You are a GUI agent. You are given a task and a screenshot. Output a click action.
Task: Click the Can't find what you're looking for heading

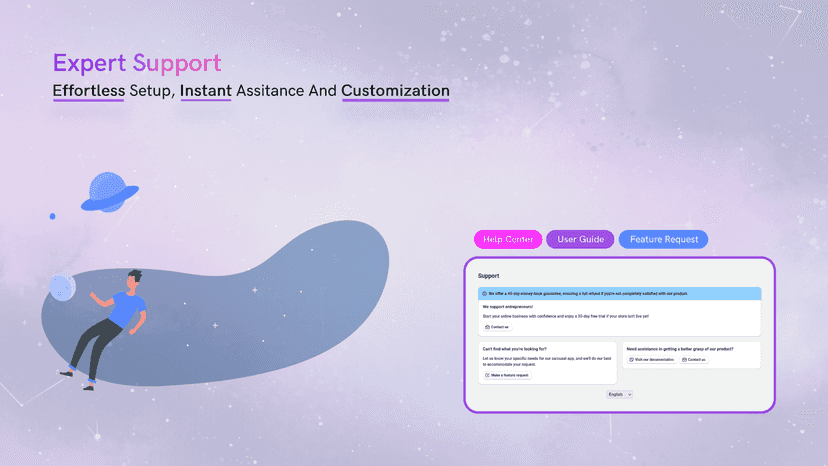coord(514,349)
